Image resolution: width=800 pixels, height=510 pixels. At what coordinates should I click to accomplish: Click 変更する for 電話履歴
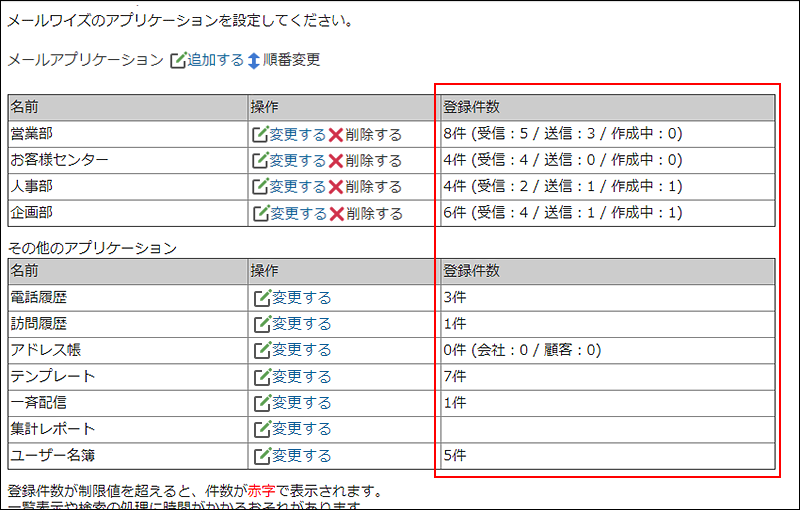[302, 298]
